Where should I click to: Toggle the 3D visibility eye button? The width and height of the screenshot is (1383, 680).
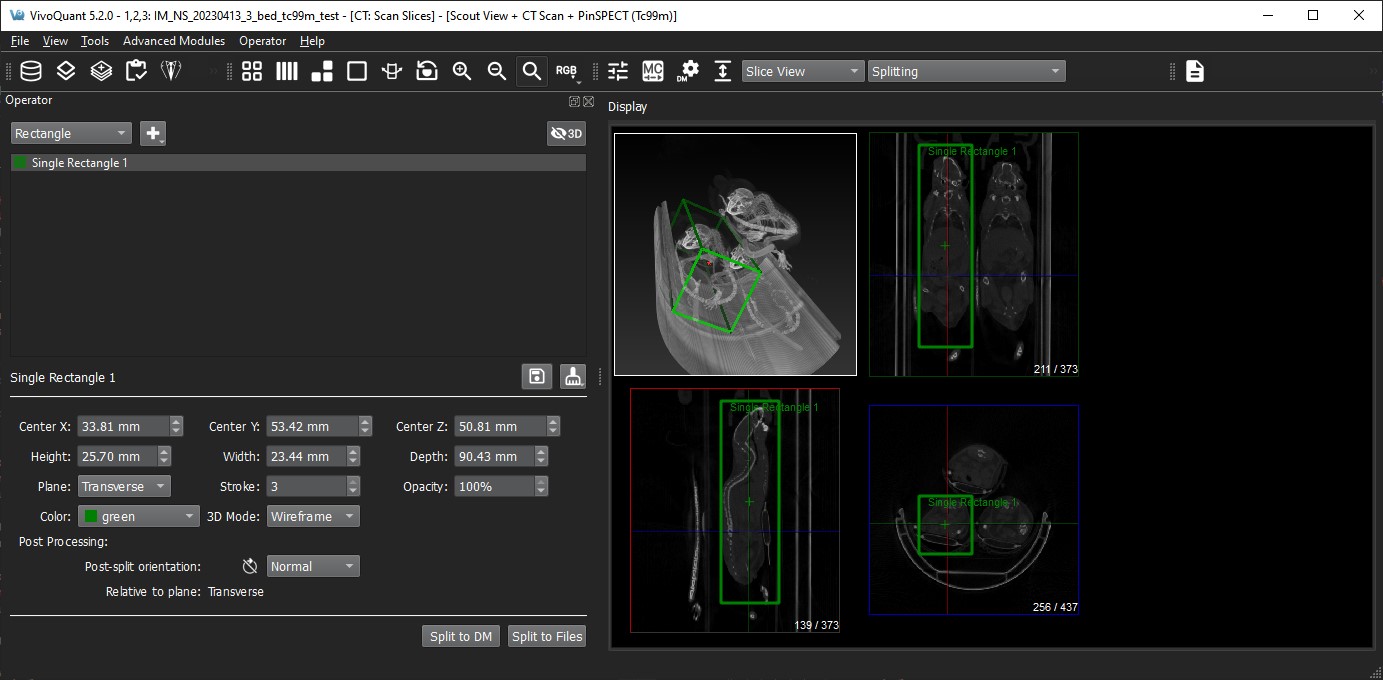point(566,133)
